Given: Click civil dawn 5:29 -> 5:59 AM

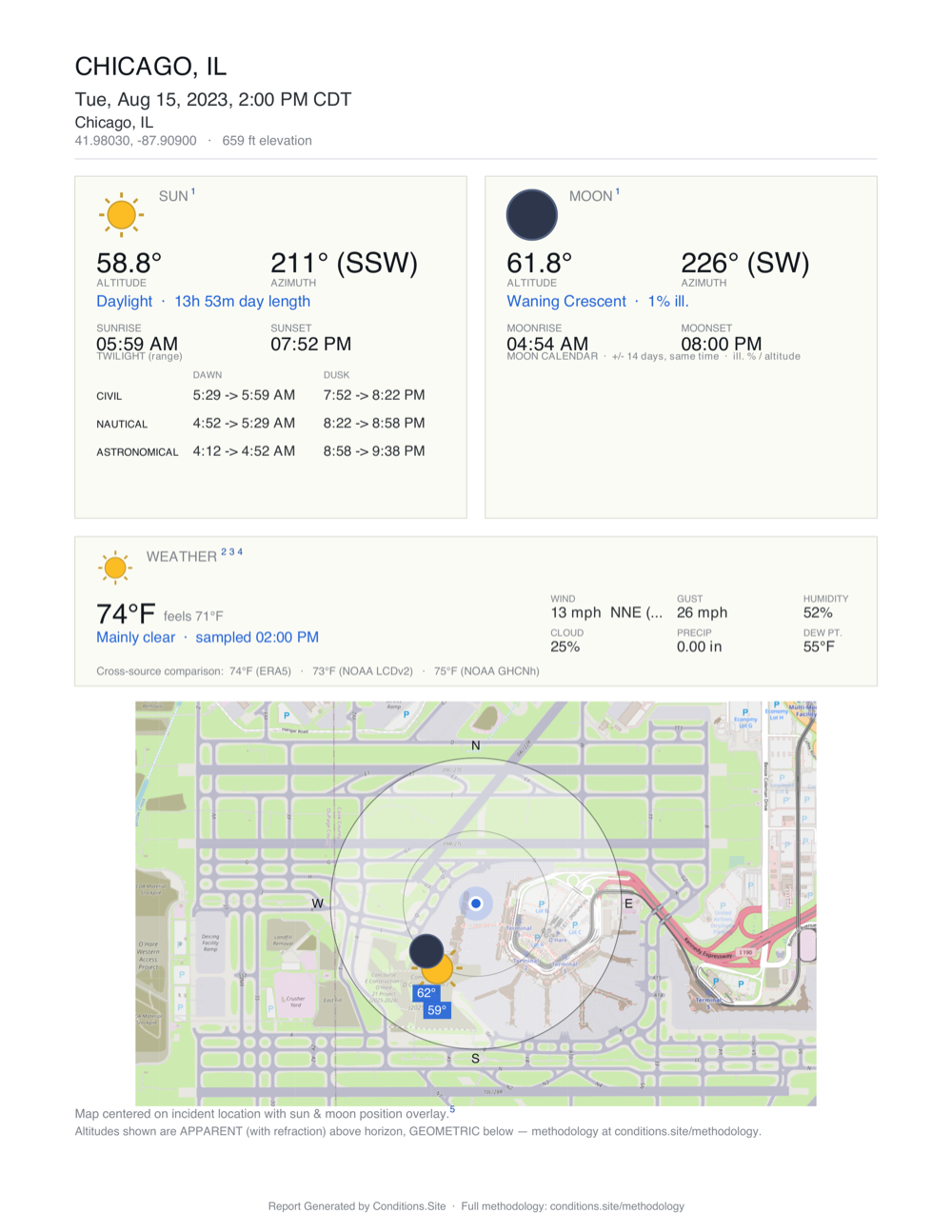Looking at the screenshot, I should (244, 395).
